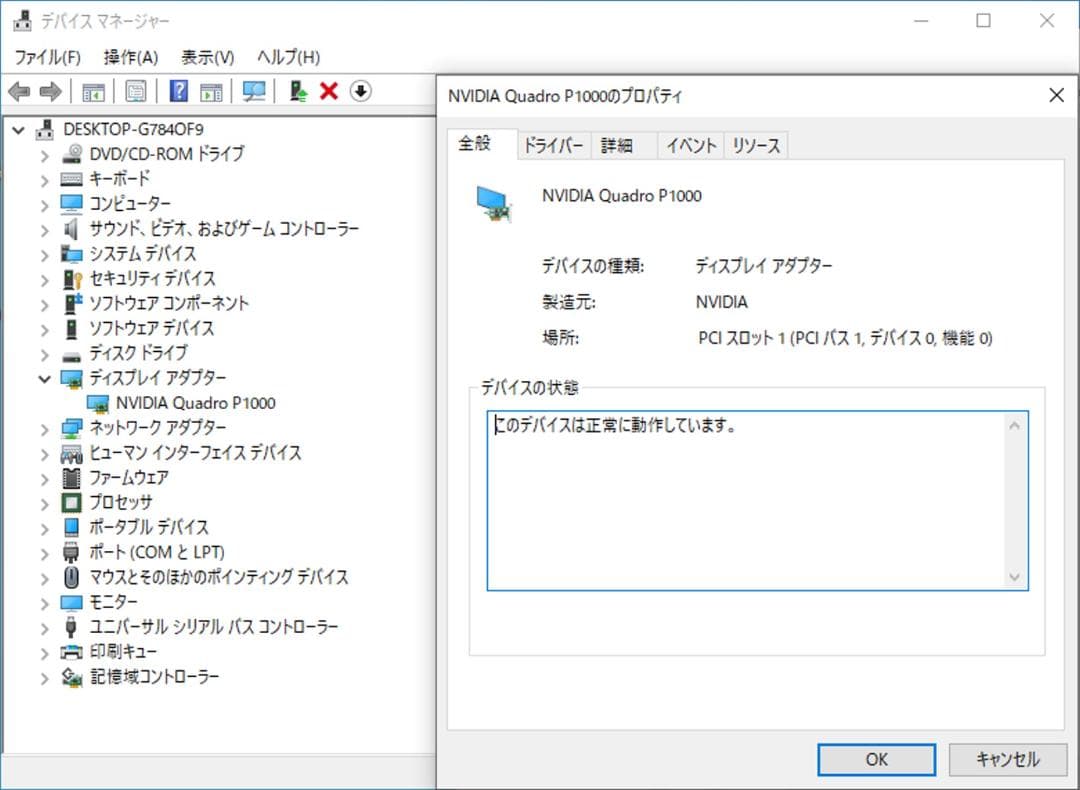Open the 表示(V) menu

tap(206, 57)
